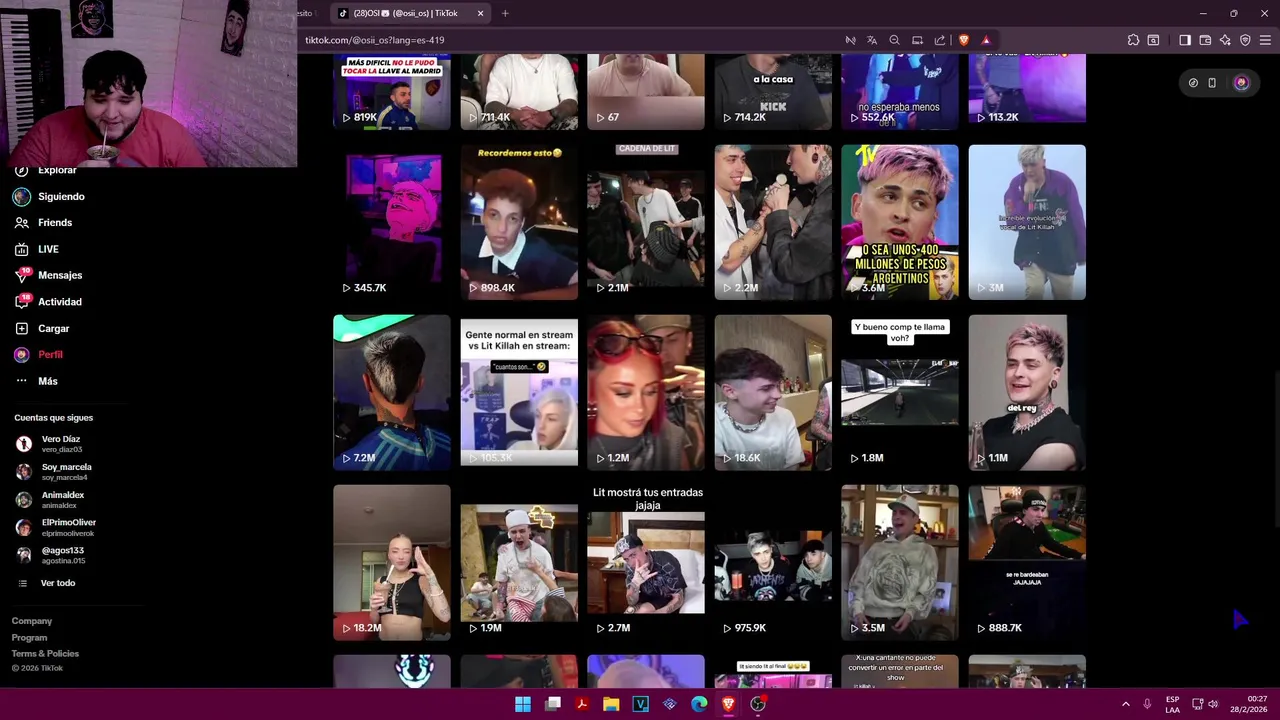Click the translate page icon in address bar
1280x720 pixels.
tap(872, 40)
